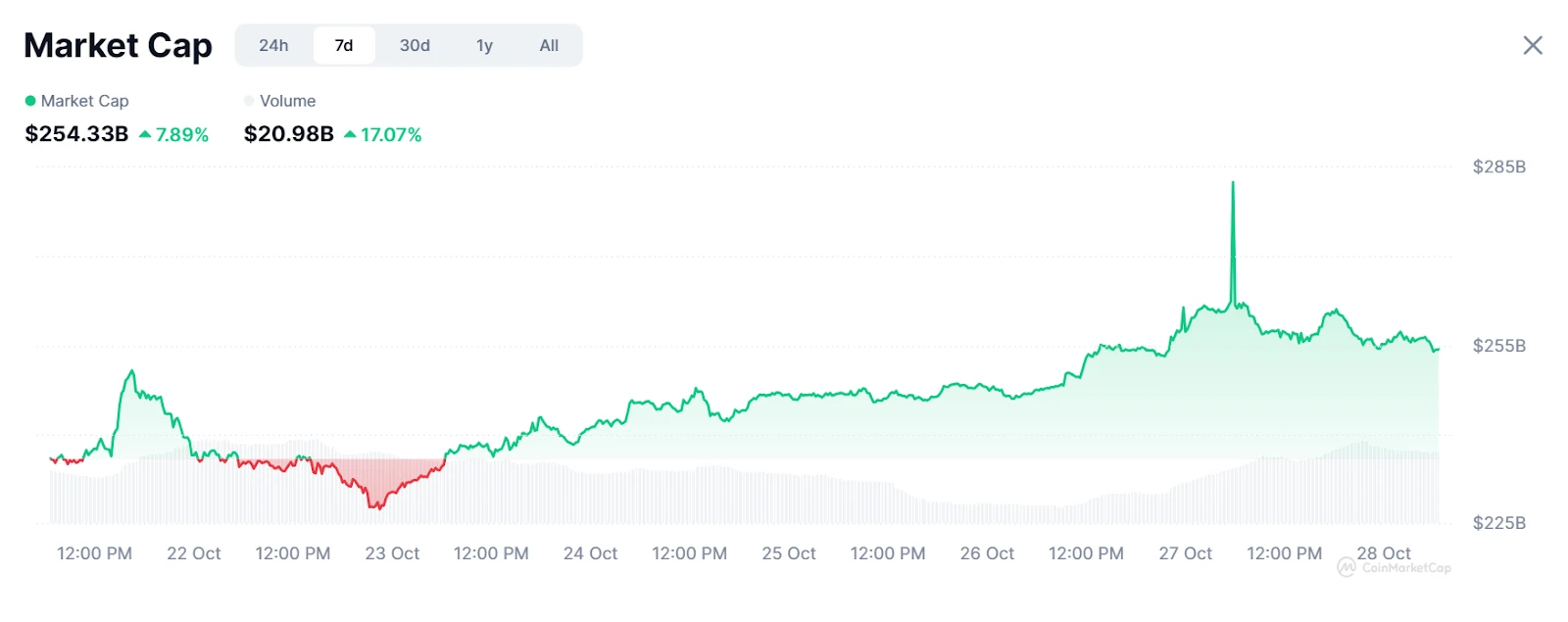Click the tall spike peak on chart
Screen dimensions: 1568x622
(1233, 184)
